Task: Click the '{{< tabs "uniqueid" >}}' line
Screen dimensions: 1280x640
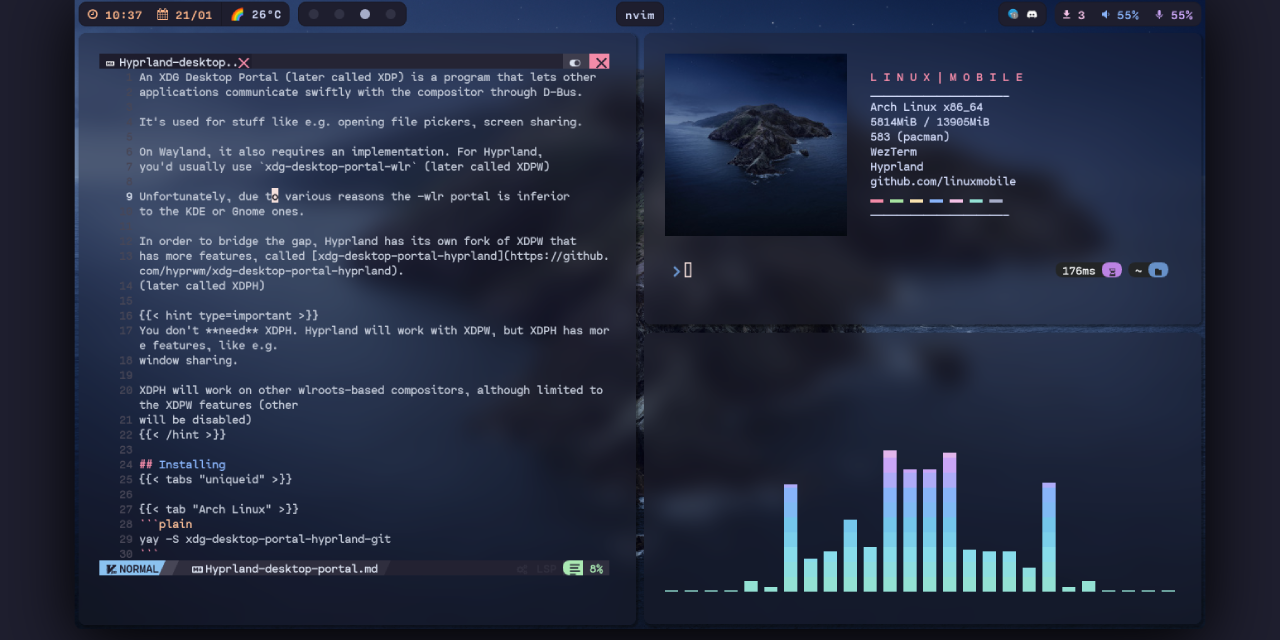Action: [x=215, y=479]
